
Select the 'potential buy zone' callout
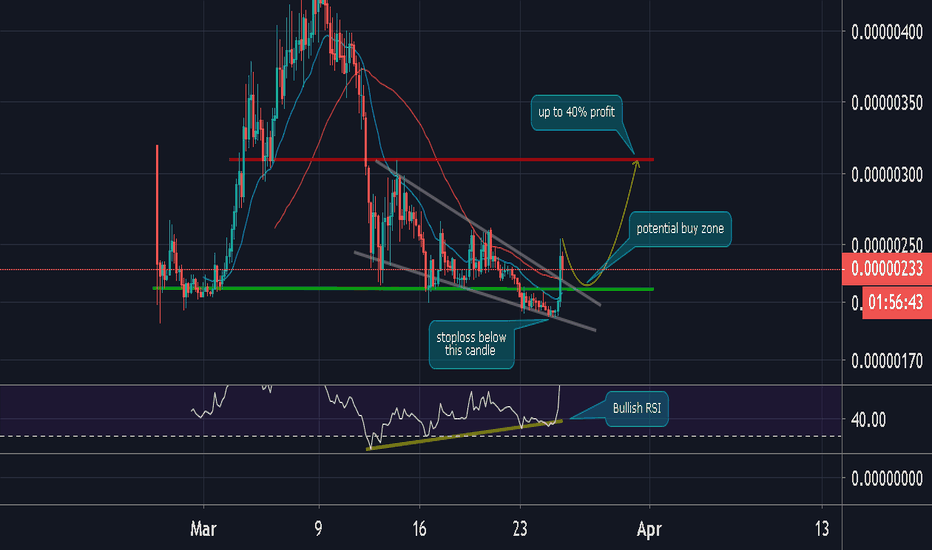(x=680, y=229)
